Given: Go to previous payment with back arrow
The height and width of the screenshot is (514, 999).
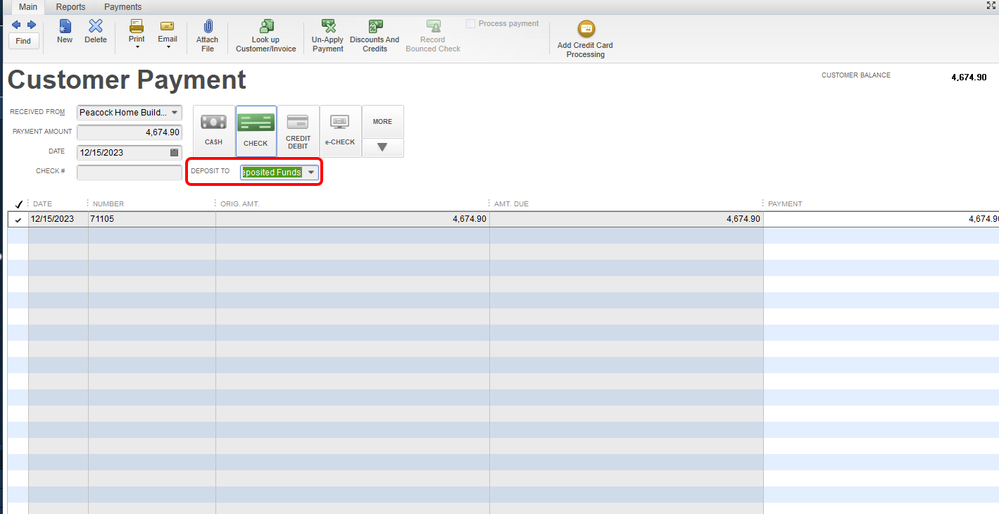Looking at the screenshot, I should (16, 25).
